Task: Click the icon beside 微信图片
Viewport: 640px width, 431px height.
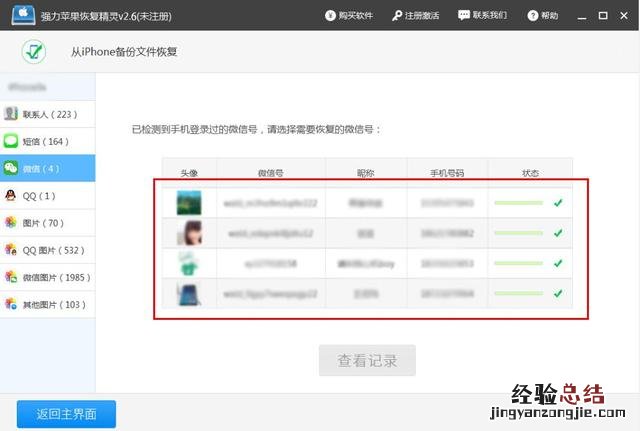Action: tap(11, 277)
